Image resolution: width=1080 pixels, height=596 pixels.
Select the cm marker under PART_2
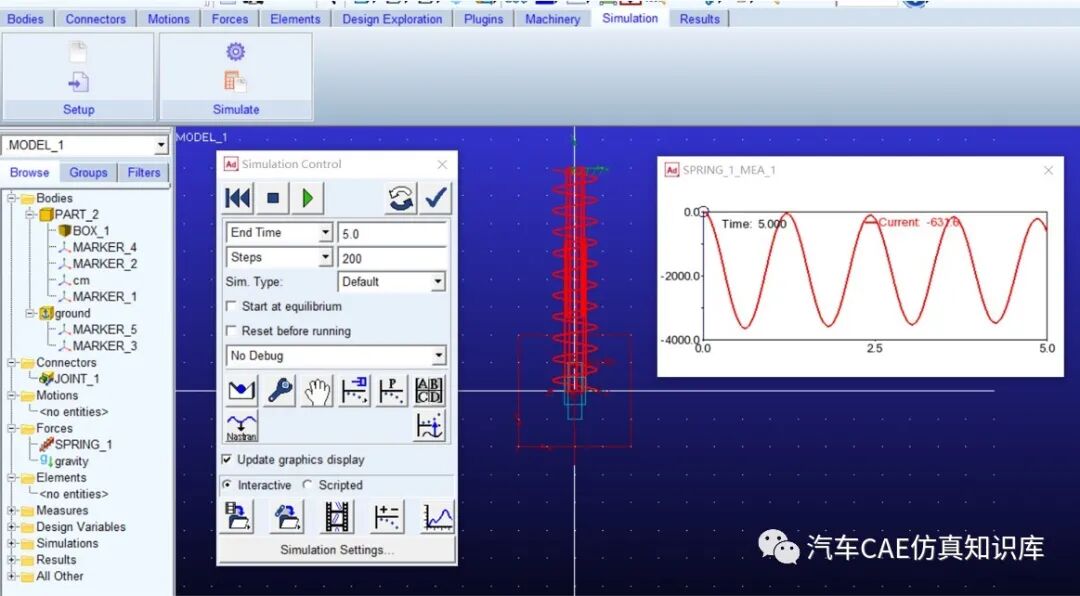(74, 280)
